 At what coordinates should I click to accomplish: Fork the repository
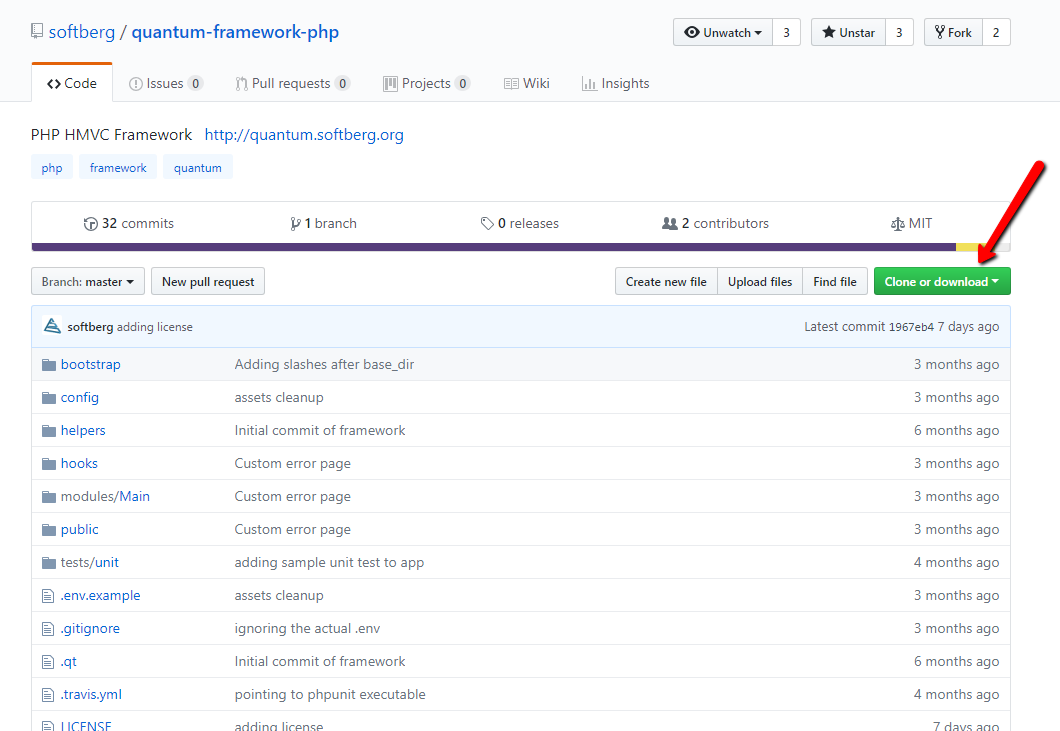[x=953, y=32]
